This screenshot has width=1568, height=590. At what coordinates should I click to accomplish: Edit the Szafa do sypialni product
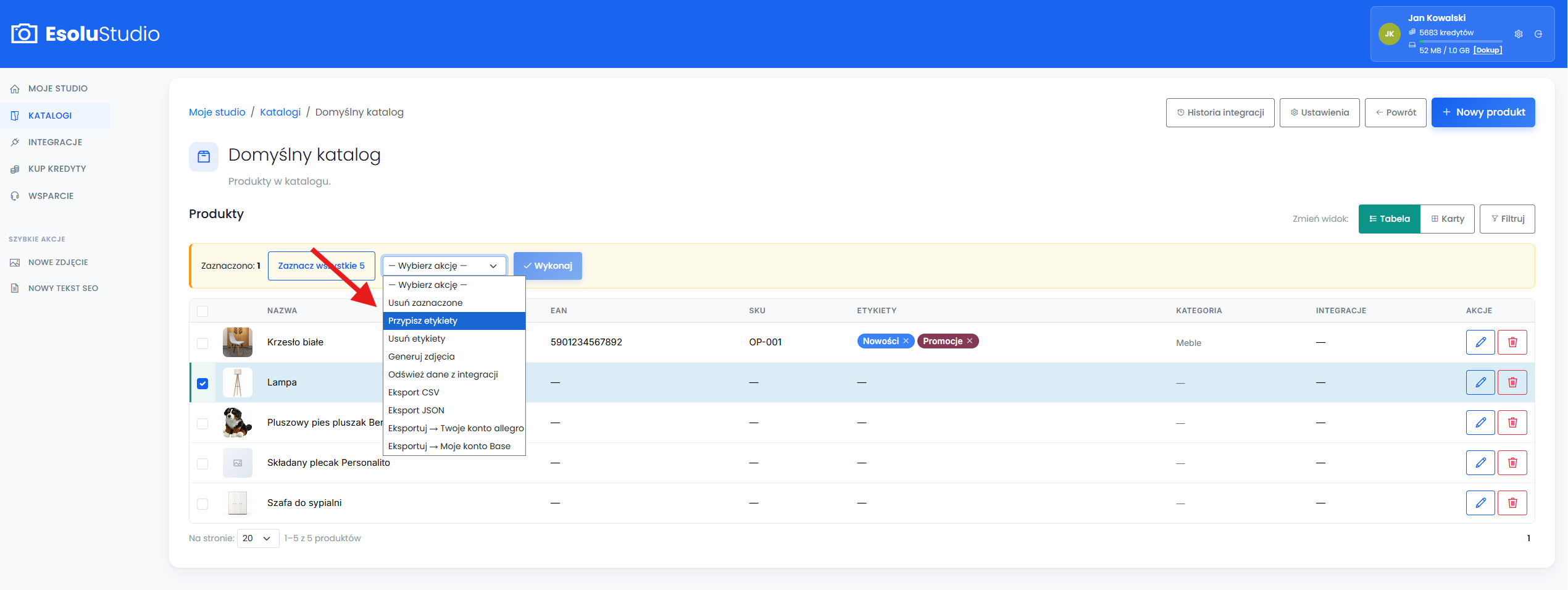[x=1480, y=503]
